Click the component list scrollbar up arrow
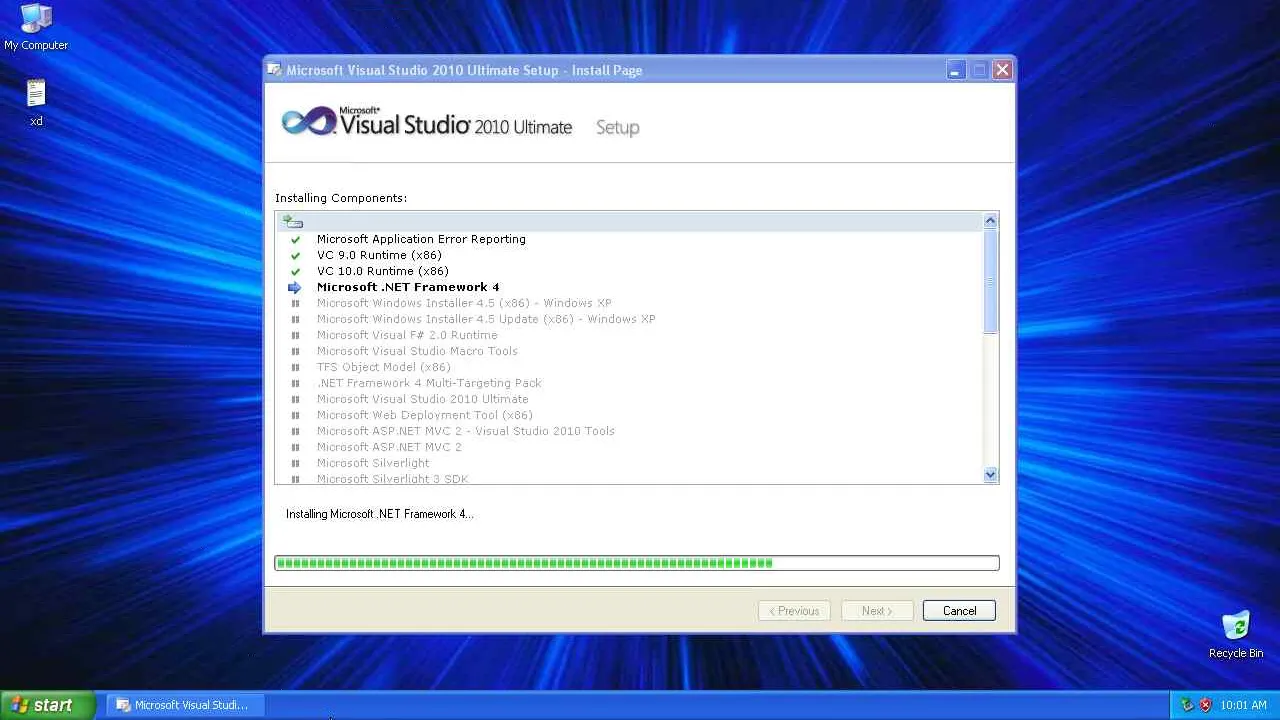The height and width of the screenshot is (720, 1280). 991,220
